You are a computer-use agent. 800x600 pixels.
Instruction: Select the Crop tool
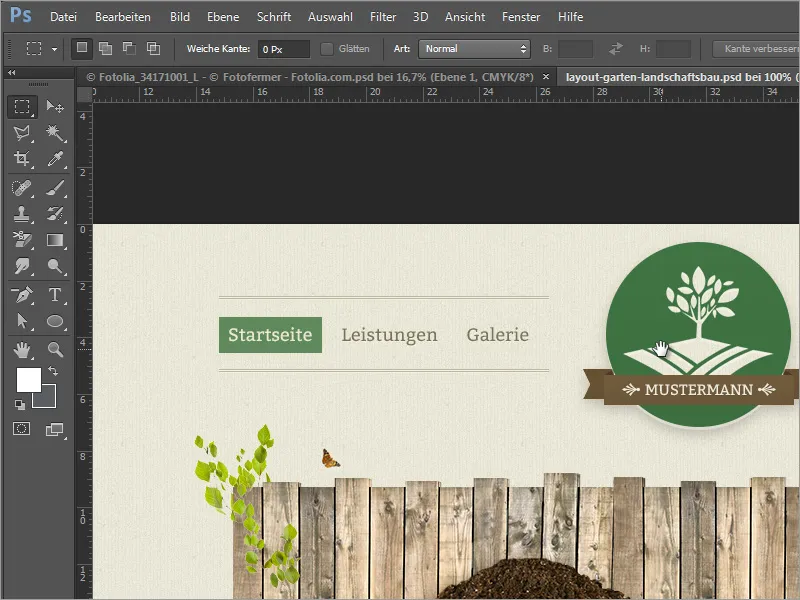22,159
